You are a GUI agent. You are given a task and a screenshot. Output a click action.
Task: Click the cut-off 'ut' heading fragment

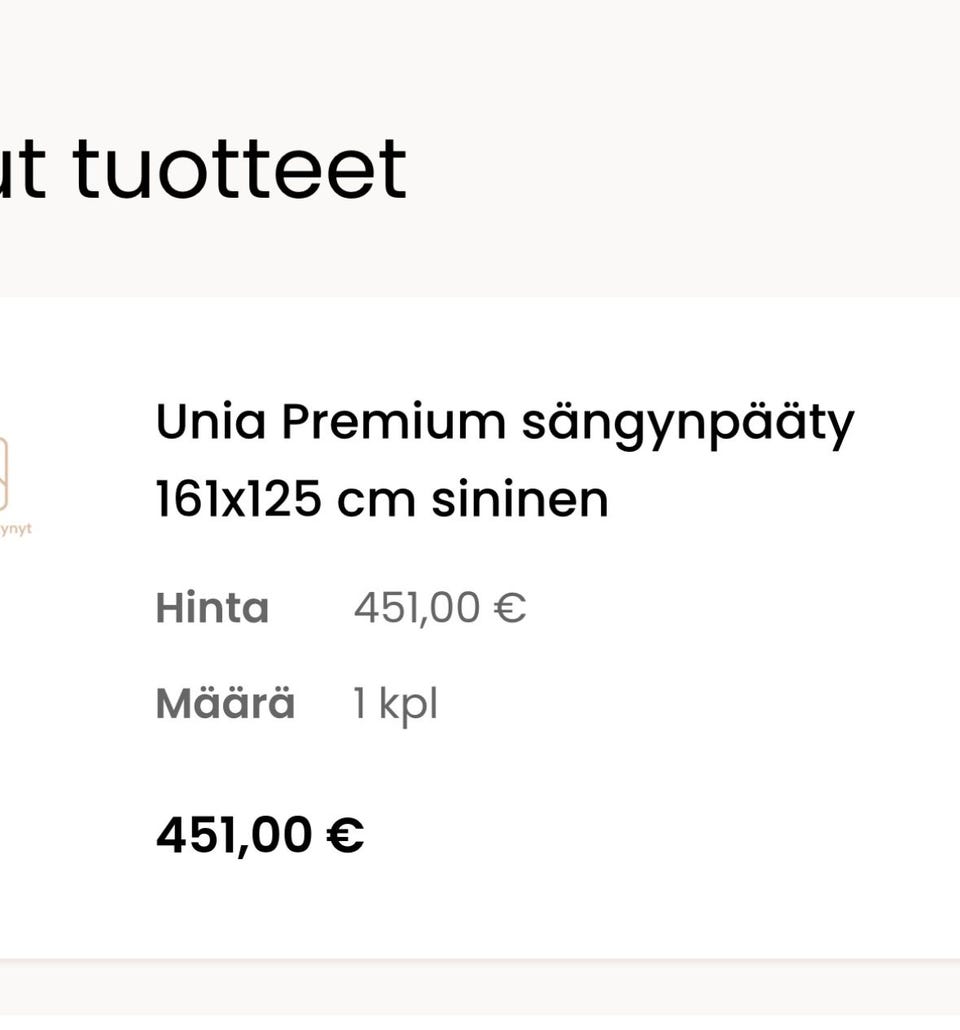(x=22, y=170)
